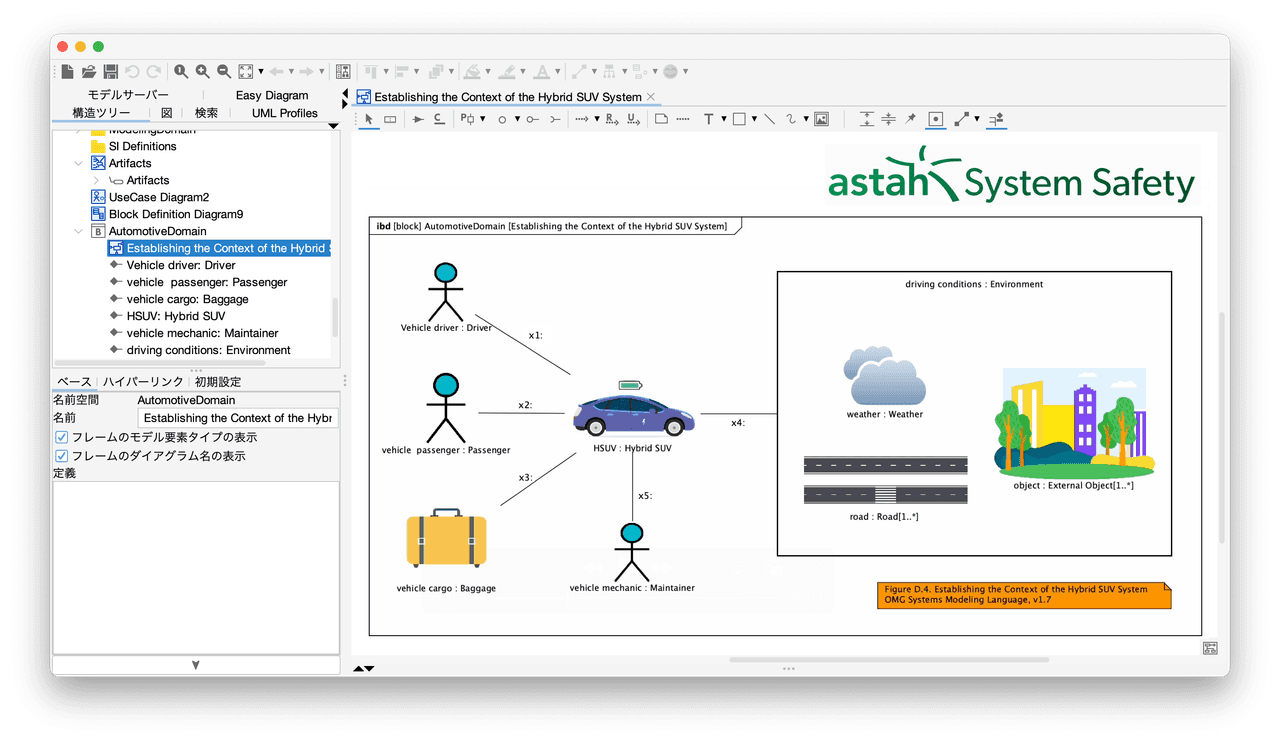Select the Line drawing tool
1280x743 pixels.
click(770, 119)
